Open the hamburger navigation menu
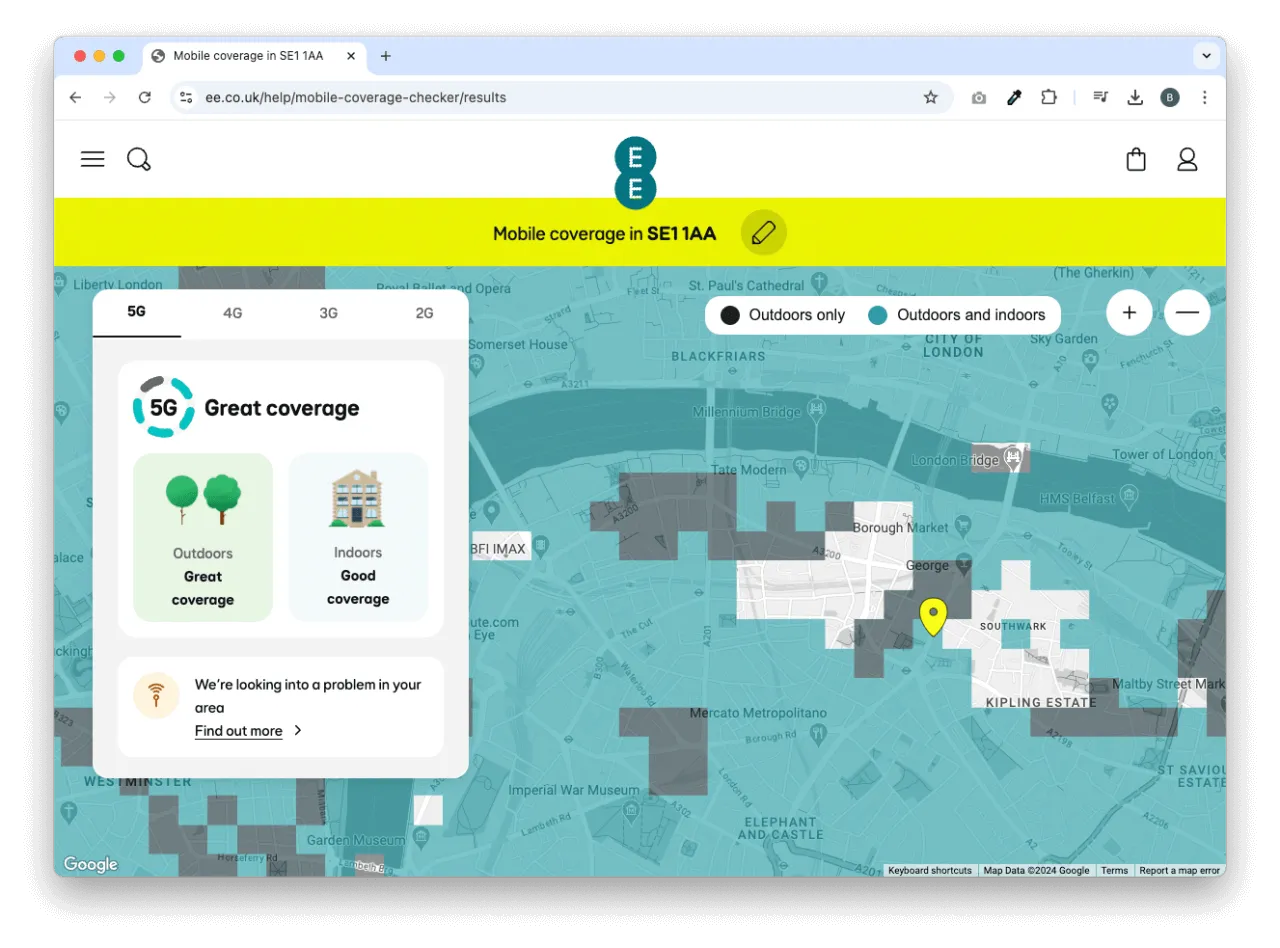 (93, 159)
